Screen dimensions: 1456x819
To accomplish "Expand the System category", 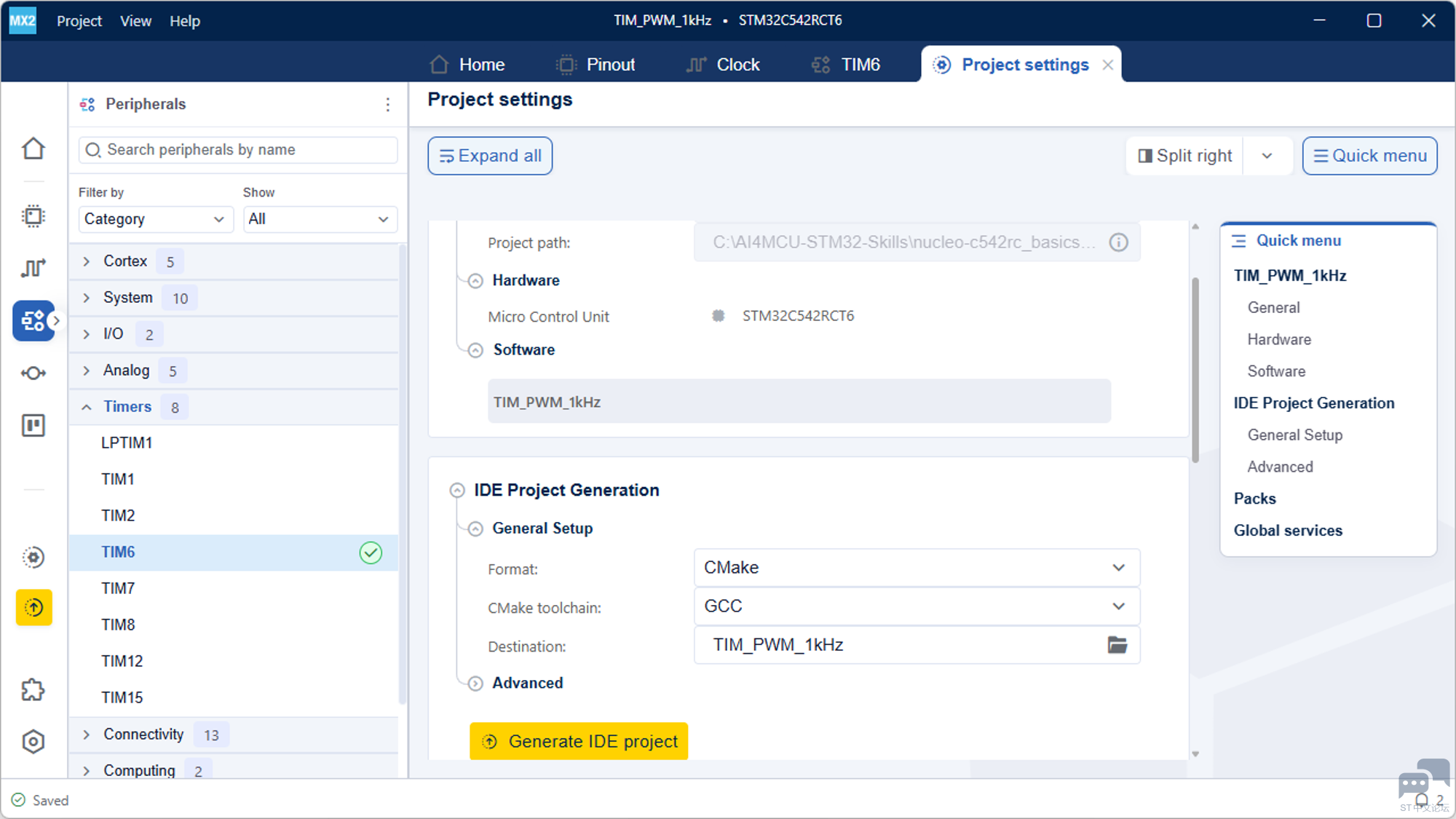I will click(87, 298).
